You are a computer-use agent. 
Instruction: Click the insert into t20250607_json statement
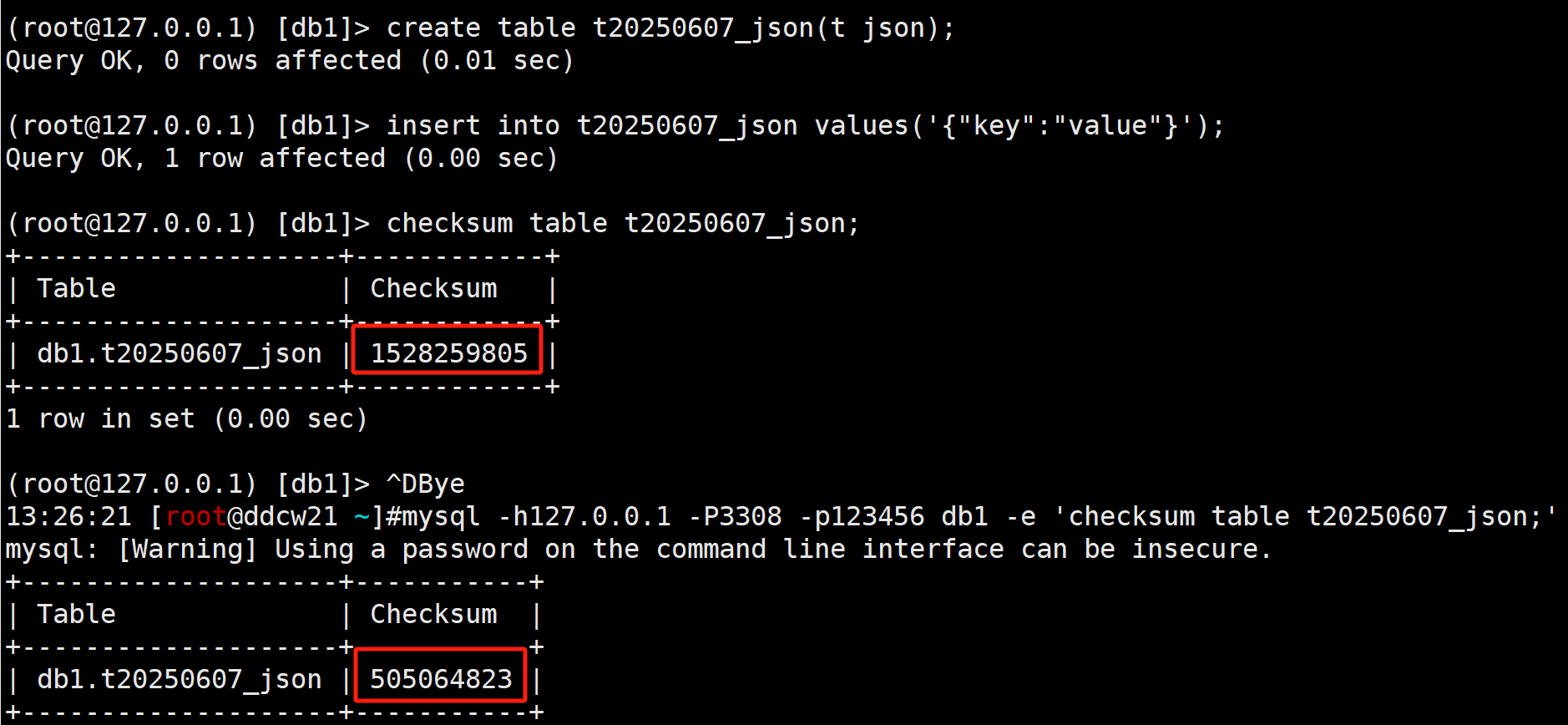click(805, 126)
